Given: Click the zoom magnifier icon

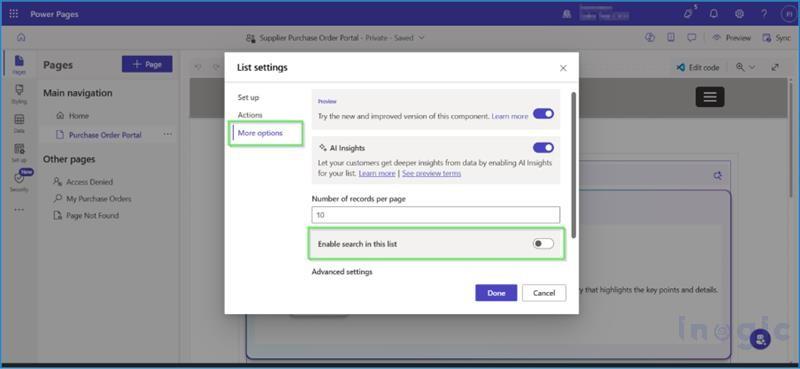Looking at the screenshot, I should pos(740,67).
